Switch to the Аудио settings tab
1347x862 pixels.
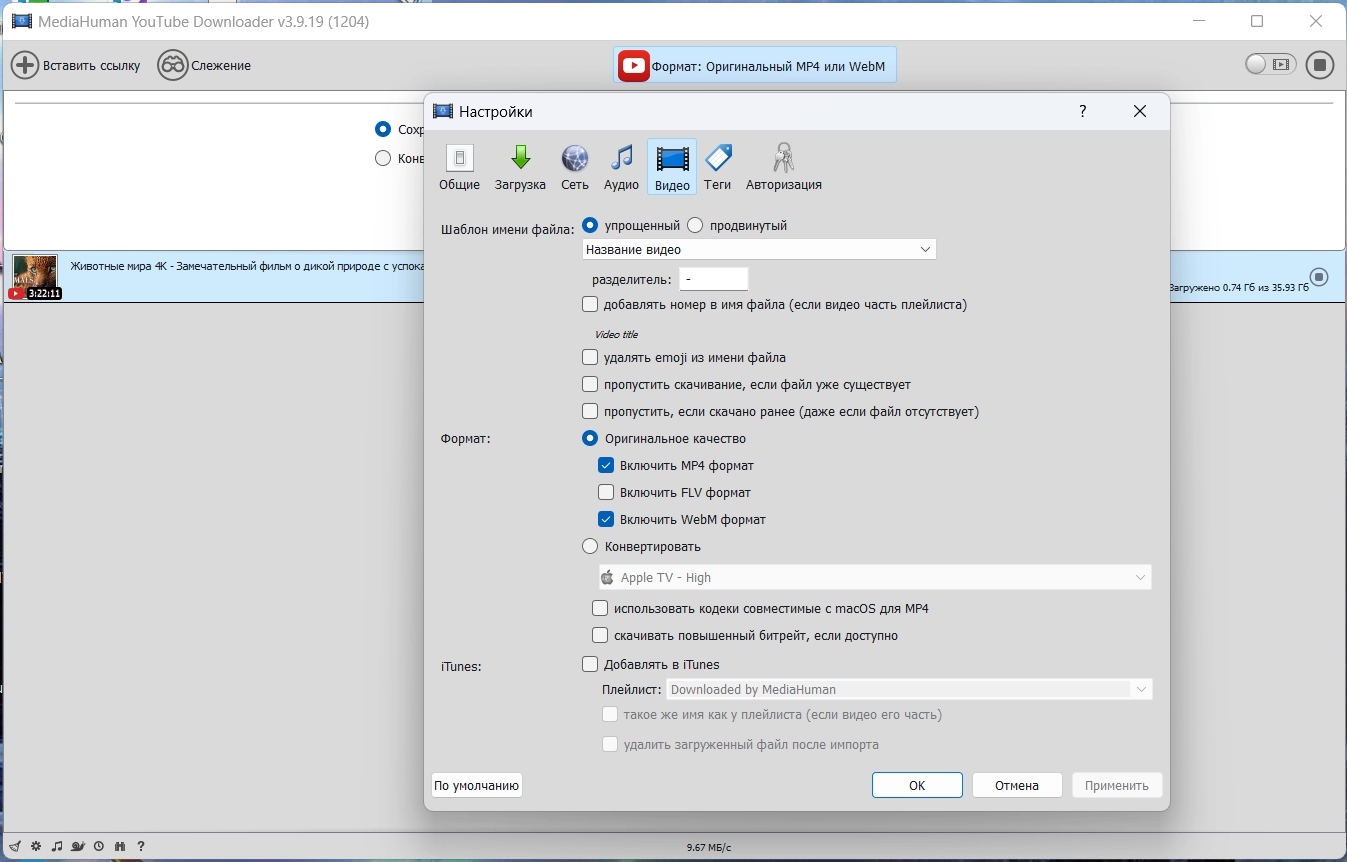(x=621, y=167)
